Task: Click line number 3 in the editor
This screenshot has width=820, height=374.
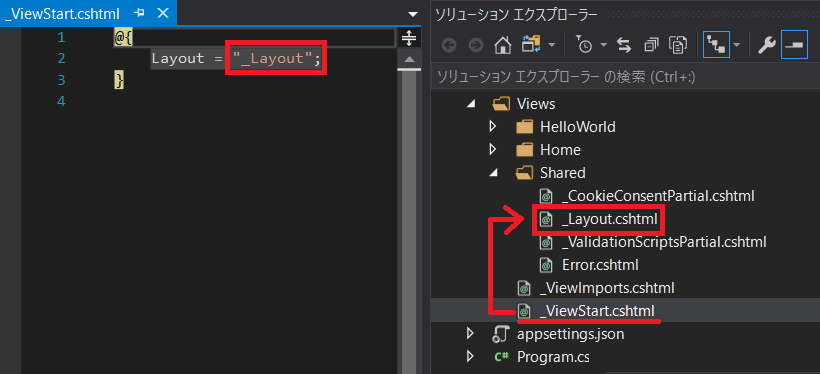Action: click(x=62, y=80)
